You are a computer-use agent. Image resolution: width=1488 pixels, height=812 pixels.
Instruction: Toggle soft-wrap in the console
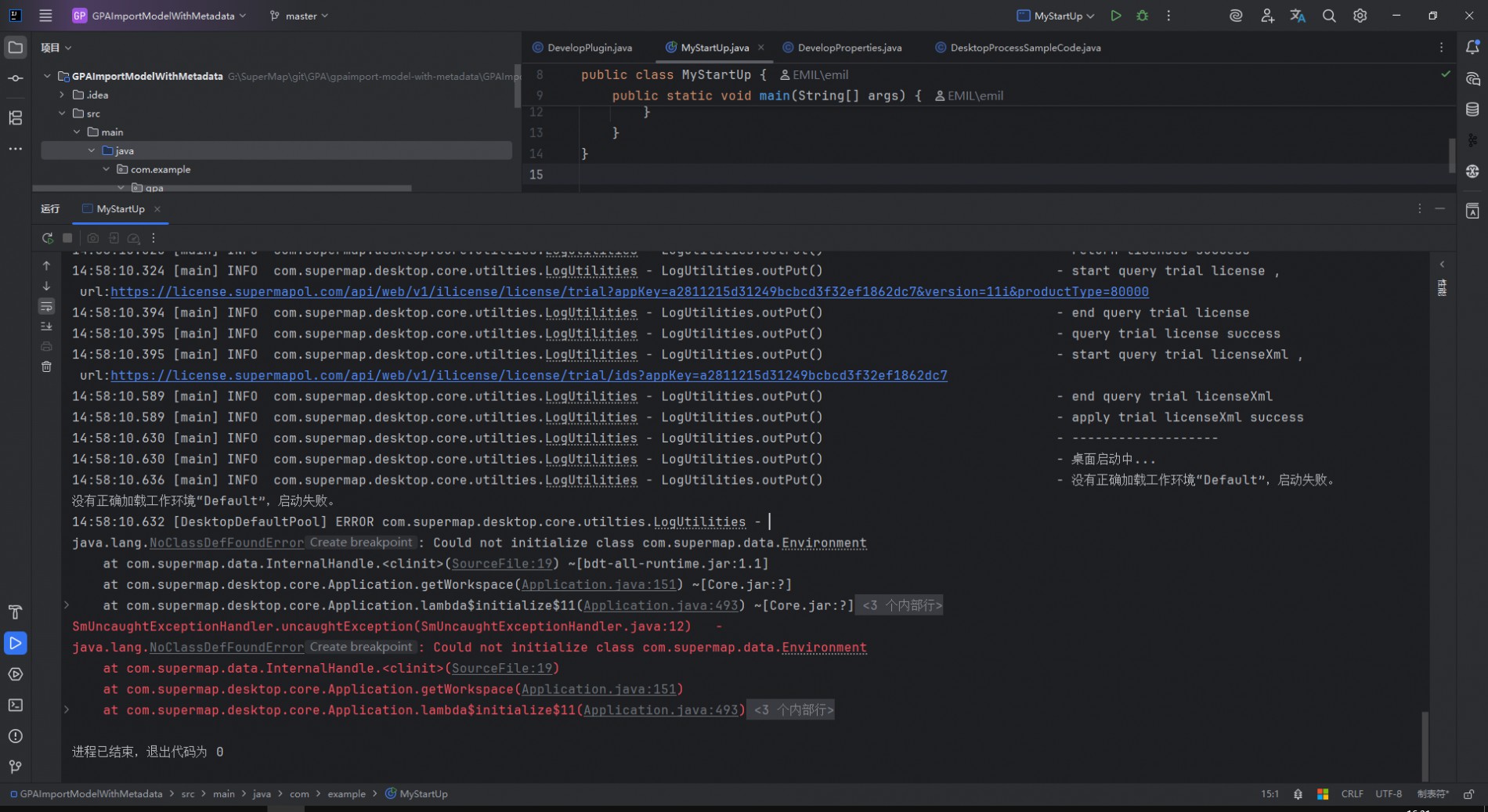(x=47, y=306)
